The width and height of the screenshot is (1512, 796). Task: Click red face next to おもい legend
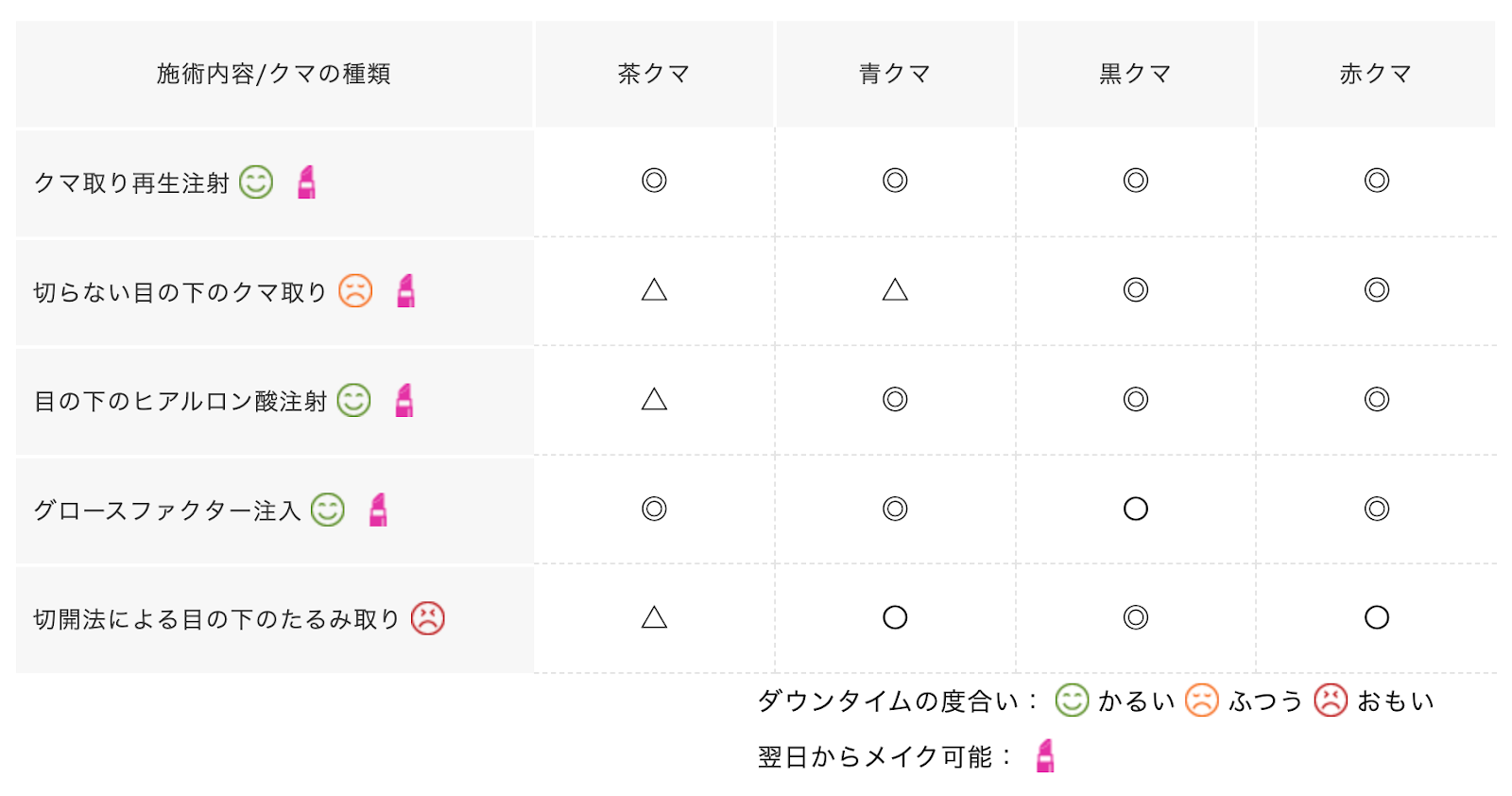[1331, 701]
